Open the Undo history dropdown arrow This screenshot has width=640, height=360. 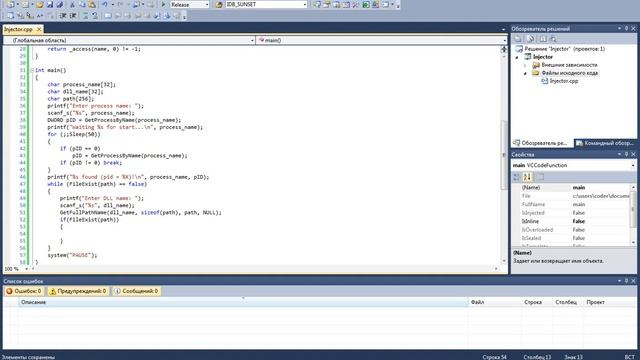tap(112, 4)
